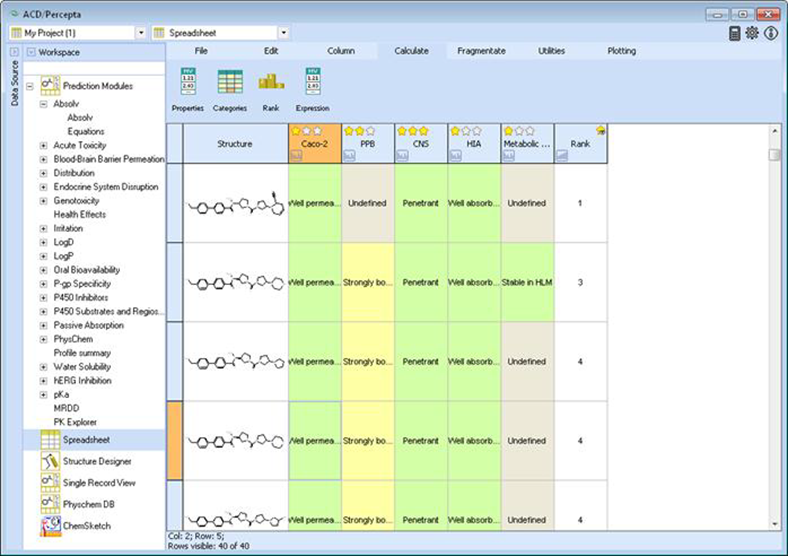Expand the pKa node
The height and width of the screenshot is (556, 788).
(x=43, y=395)
